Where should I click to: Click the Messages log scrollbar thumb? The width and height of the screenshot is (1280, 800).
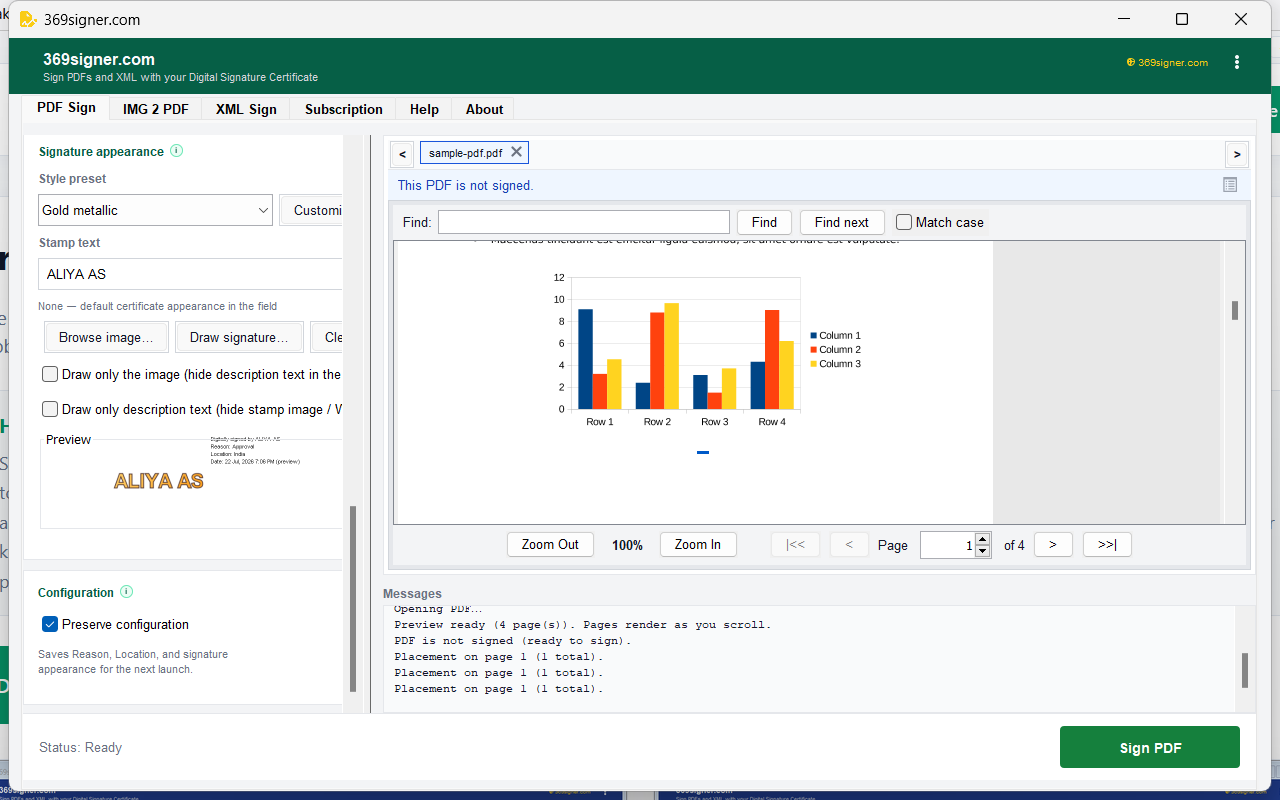point(1245,670)
